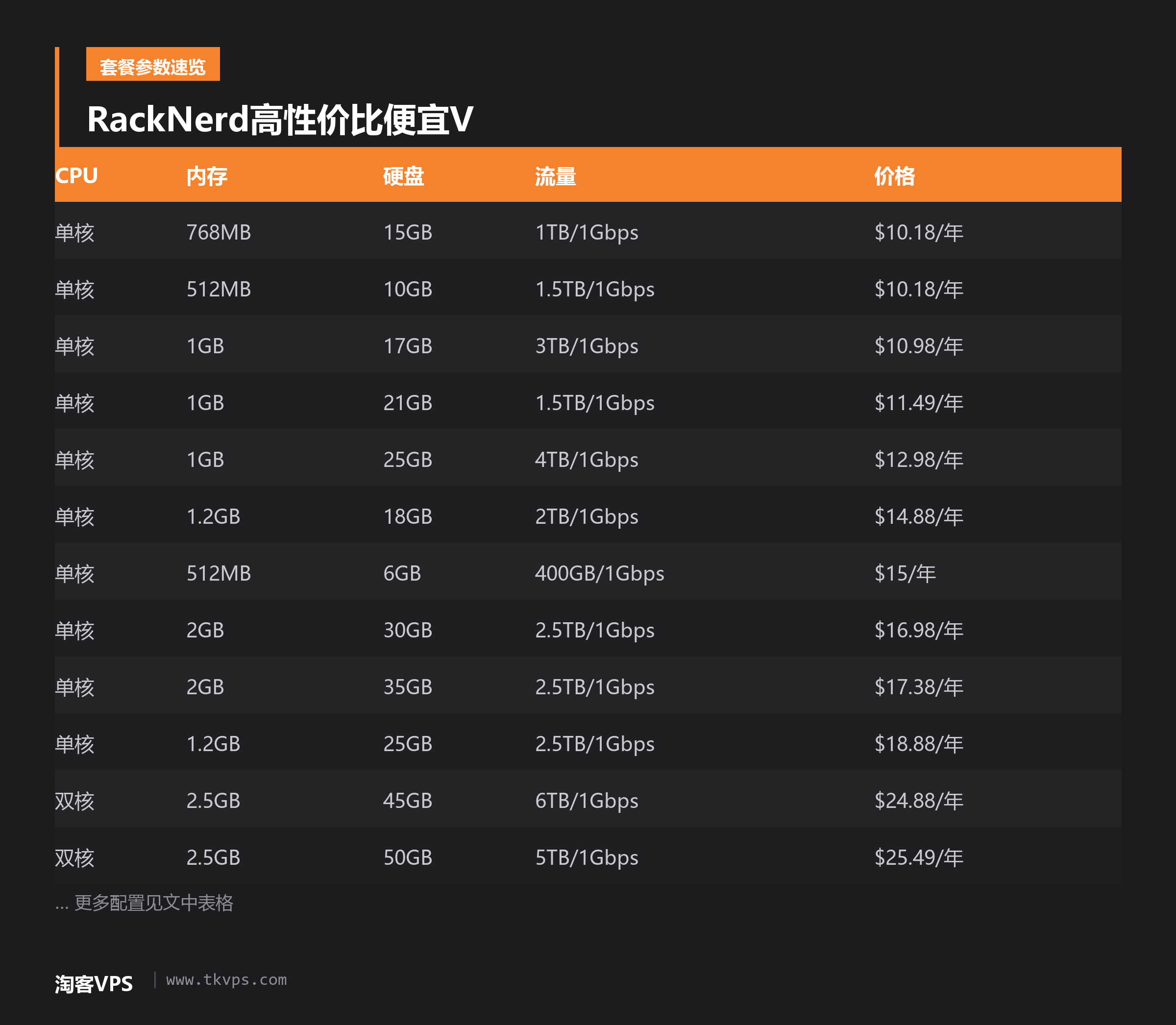Select the $12.98/年 price cell
1176x1025 pixels.
point(919,459)
